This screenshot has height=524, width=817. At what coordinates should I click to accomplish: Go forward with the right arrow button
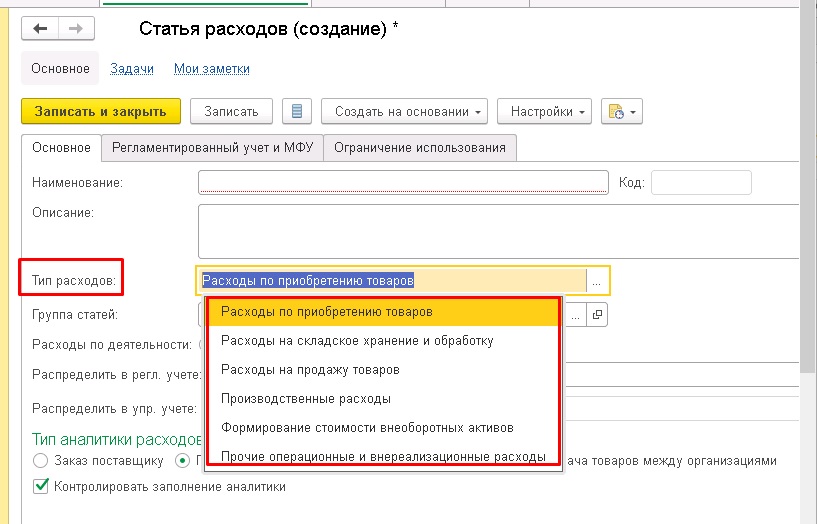[76, 28]
